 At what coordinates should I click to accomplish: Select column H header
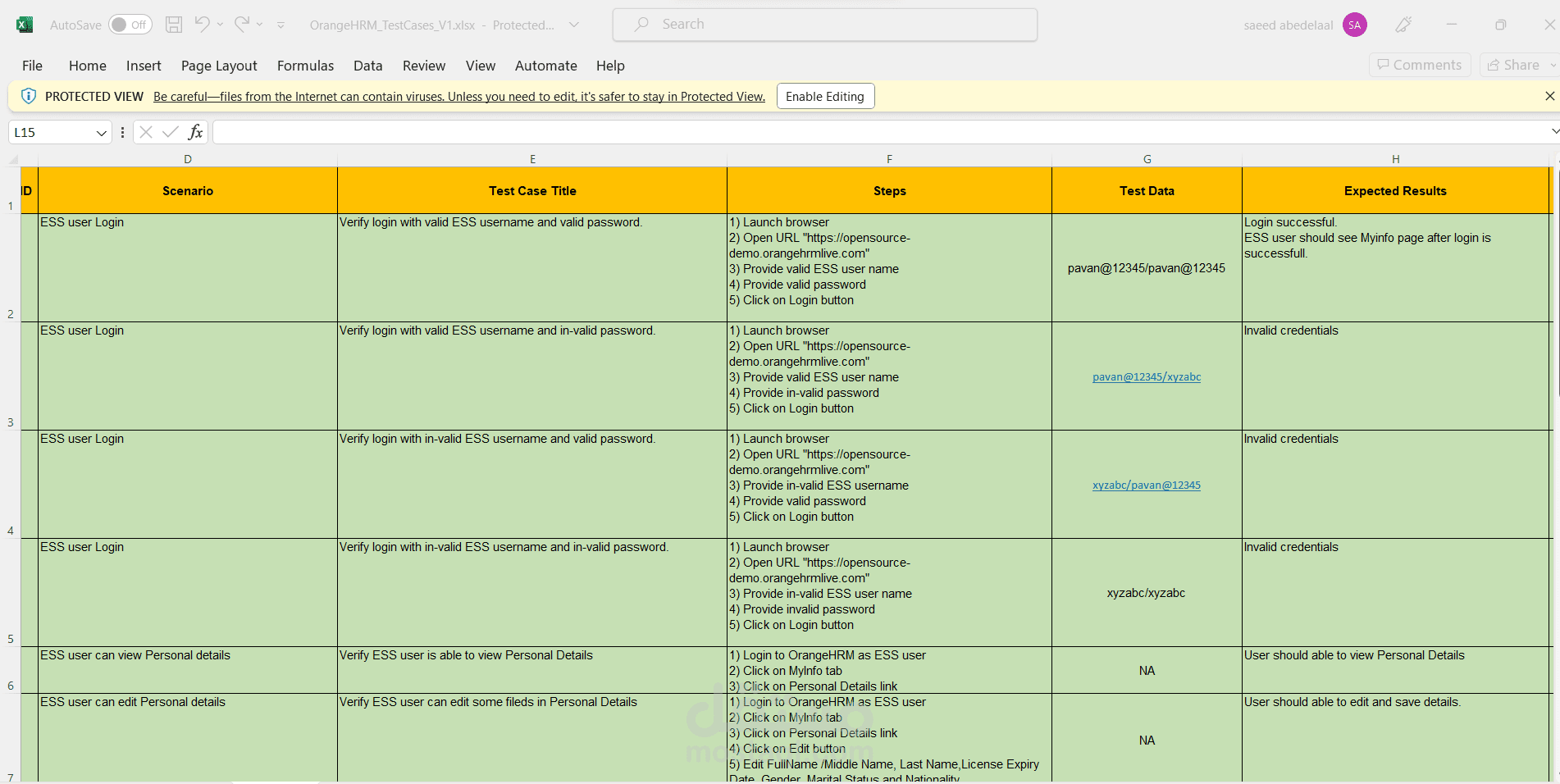[1395, 159]
